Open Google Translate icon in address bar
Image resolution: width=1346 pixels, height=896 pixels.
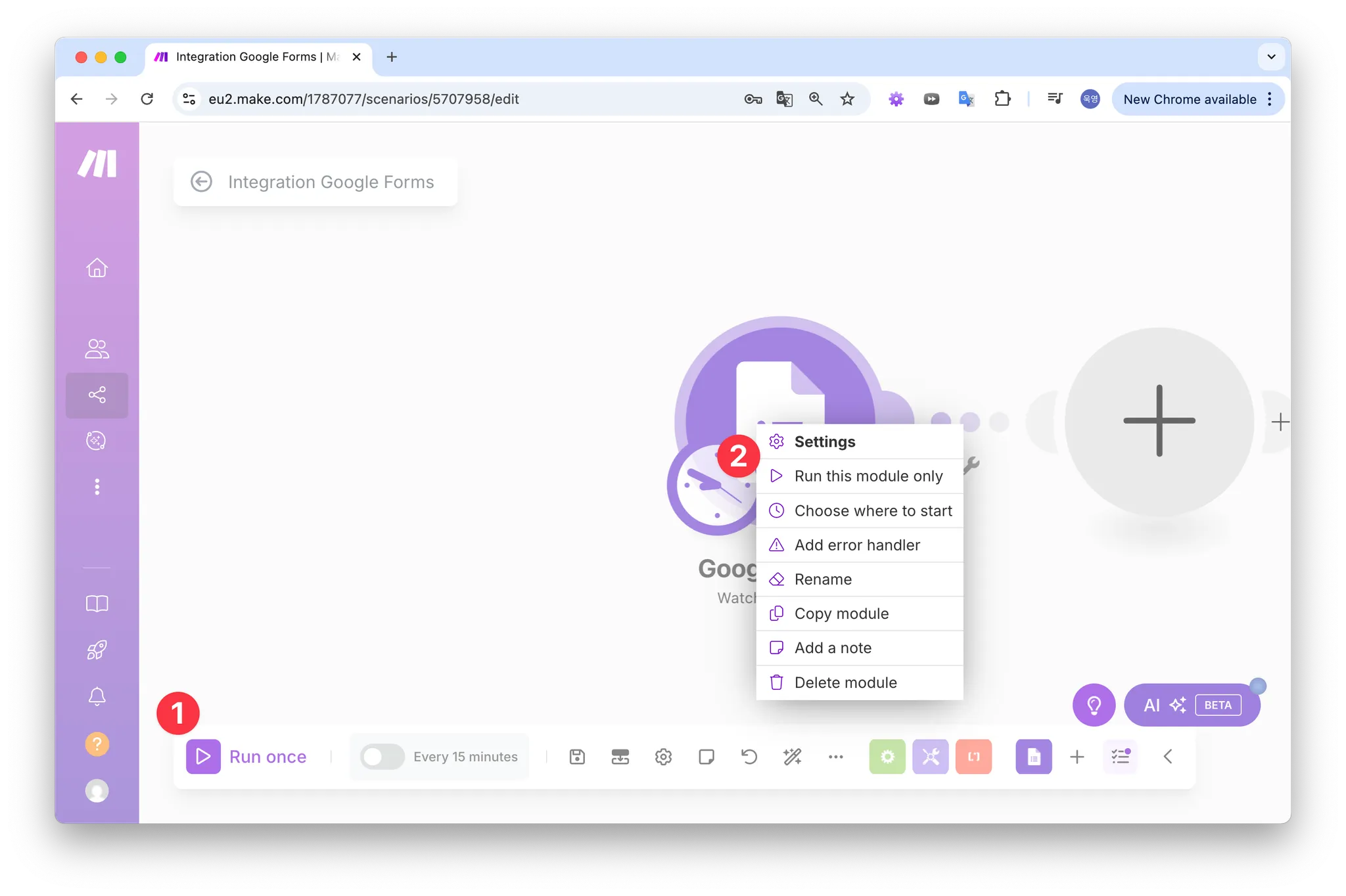(784, 99)
